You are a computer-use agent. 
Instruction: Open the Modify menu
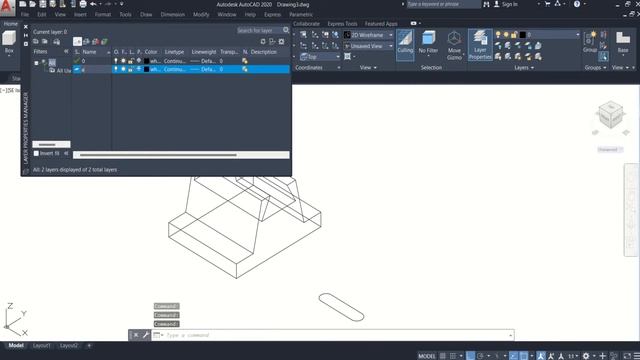pos(201,14)
